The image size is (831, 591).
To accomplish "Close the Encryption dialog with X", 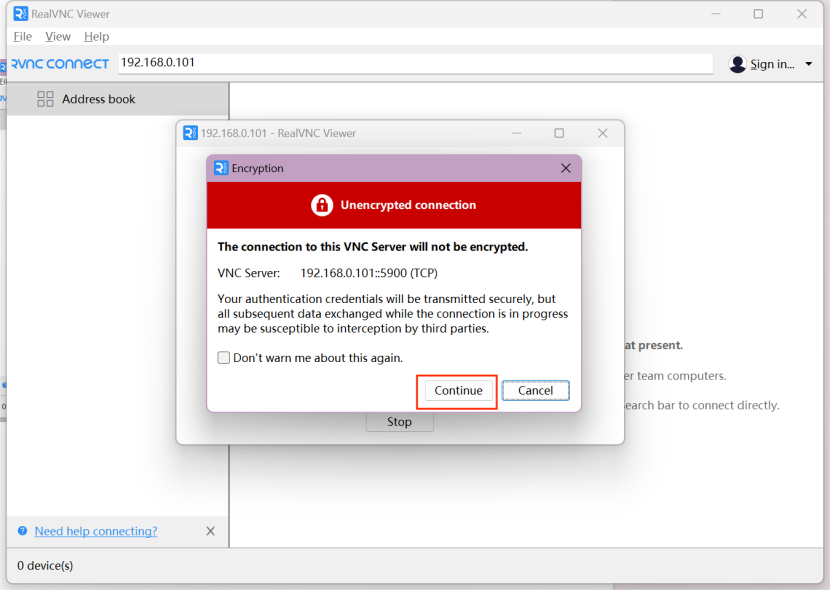I will [x=566, y=169].
